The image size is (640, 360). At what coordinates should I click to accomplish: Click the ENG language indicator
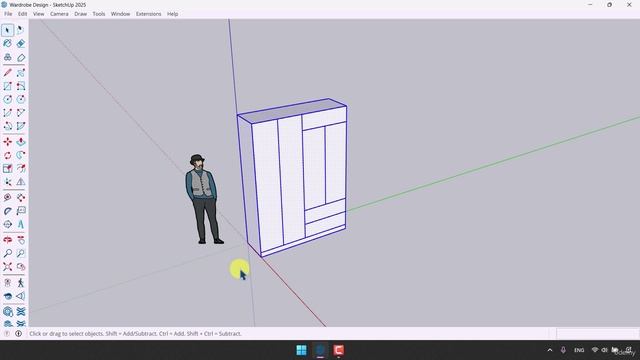579,350
